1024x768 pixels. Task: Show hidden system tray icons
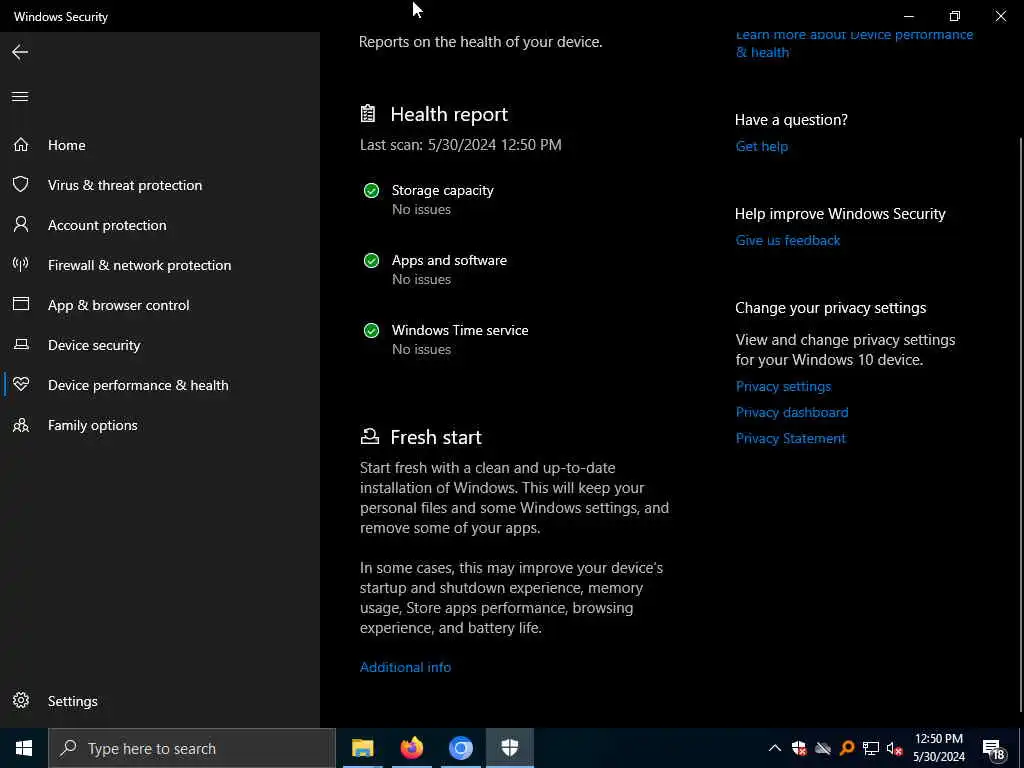(x=775, y=748)
